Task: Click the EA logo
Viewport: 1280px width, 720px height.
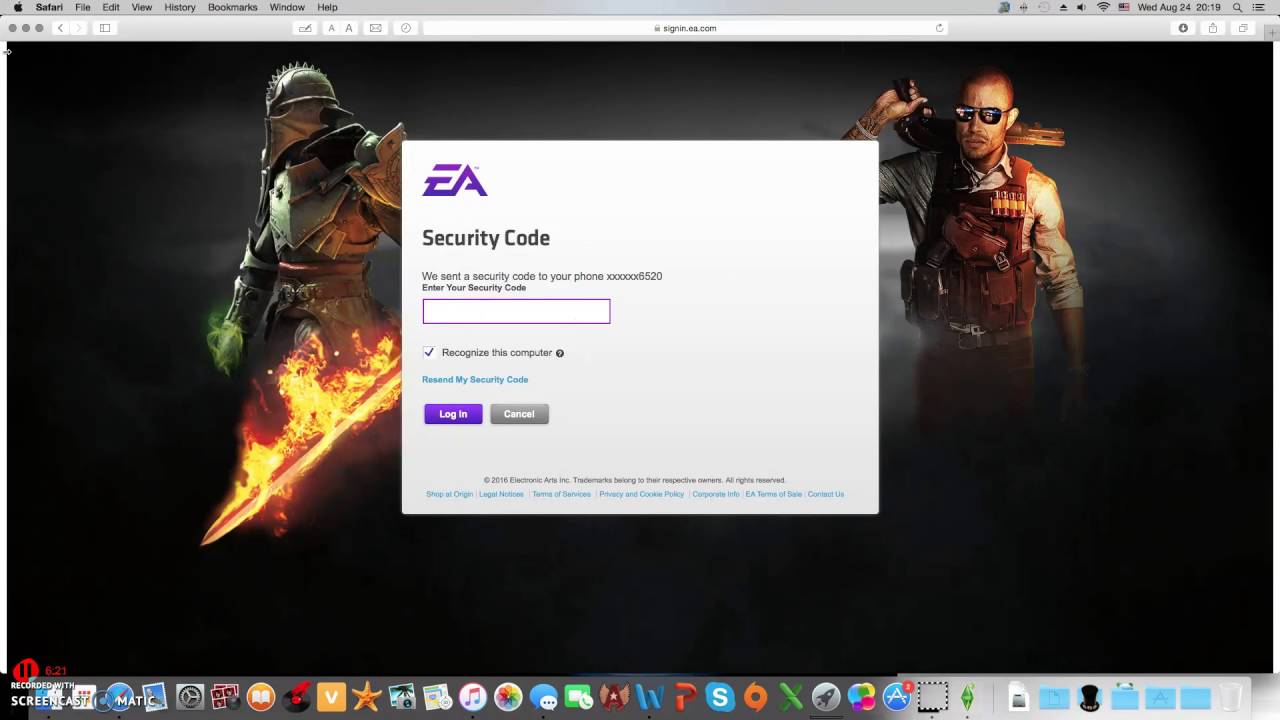Action: 455,180
